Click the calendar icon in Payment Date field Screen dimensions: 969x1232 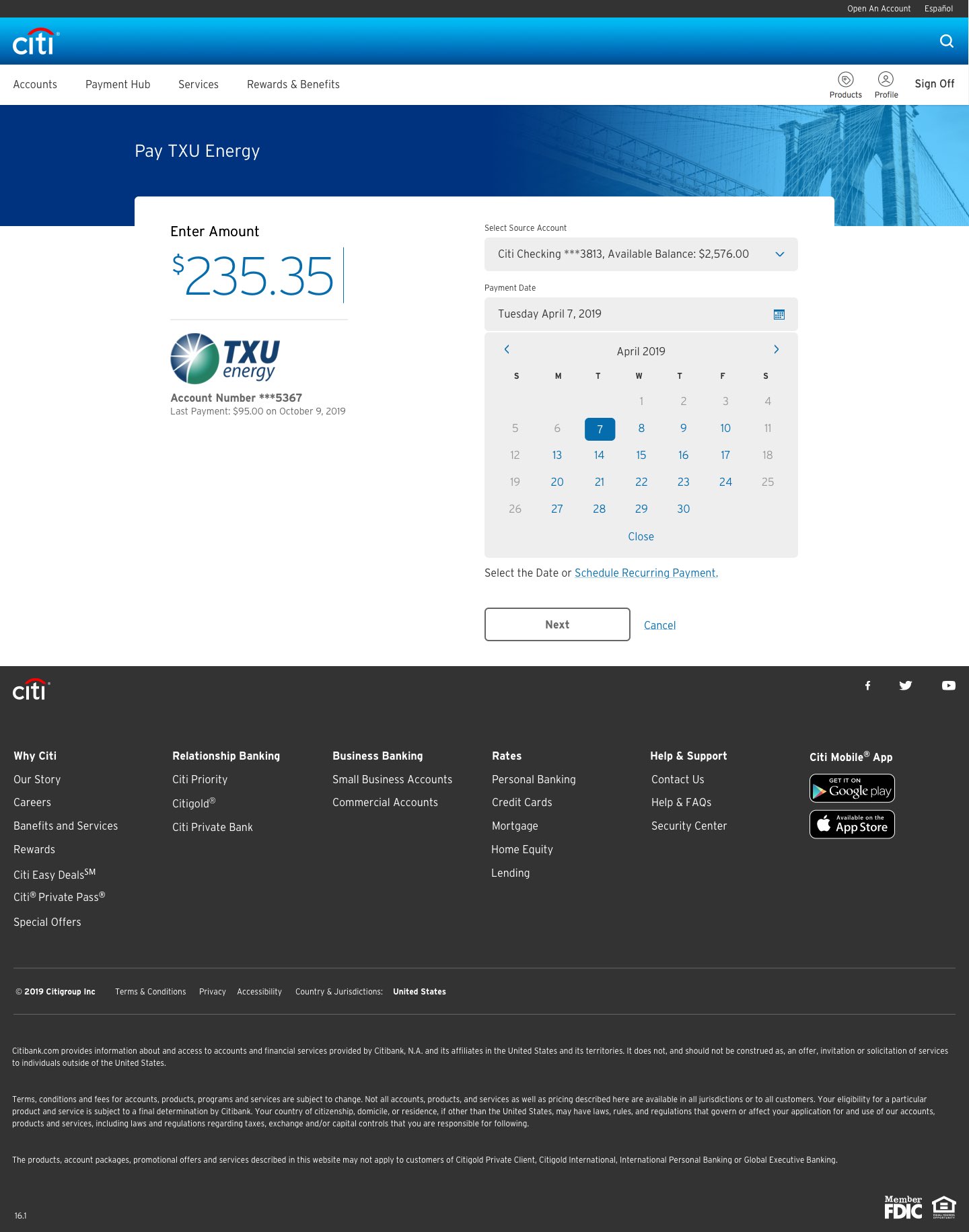[x=779, y=314]
